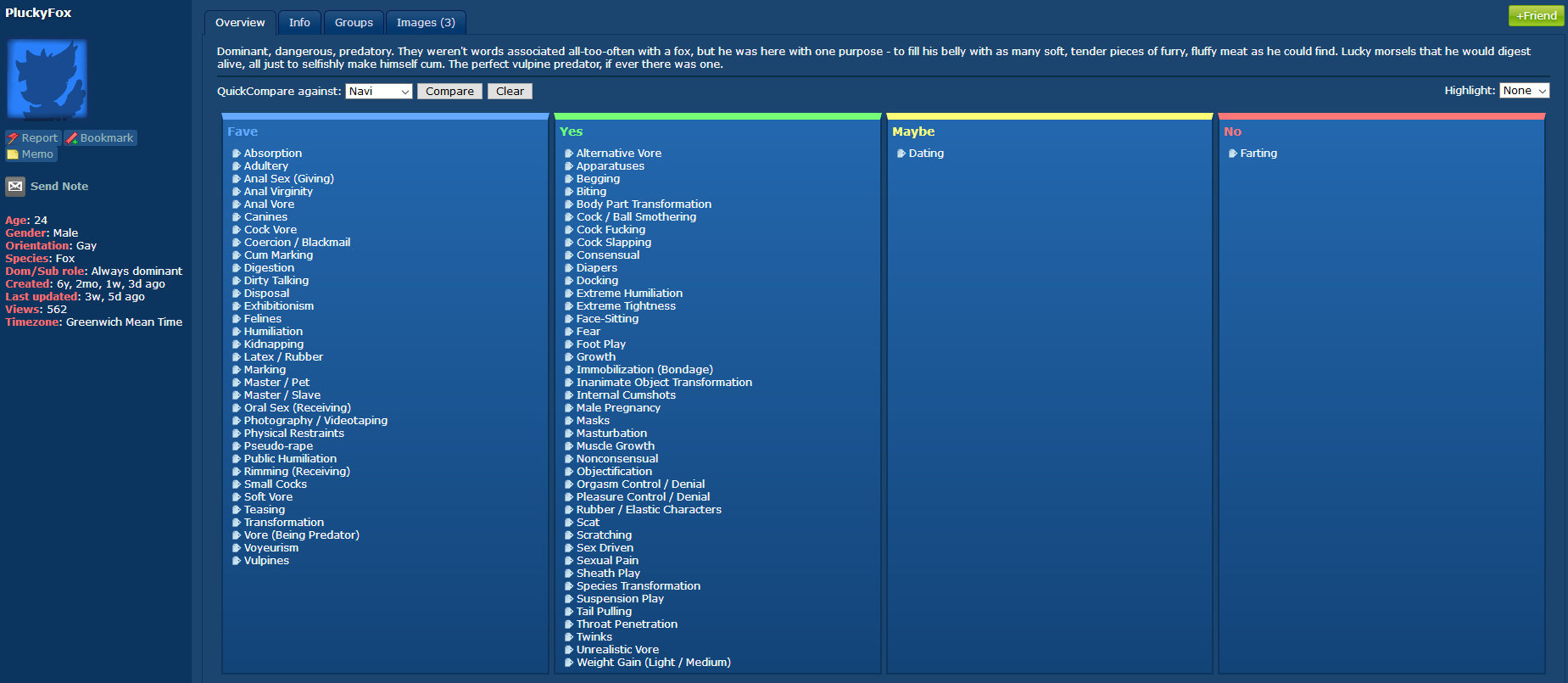Click the Bookmark pencil icon
Image resolution: width=1568 pixels, height=683 pixels.
(x=72, y=138)
